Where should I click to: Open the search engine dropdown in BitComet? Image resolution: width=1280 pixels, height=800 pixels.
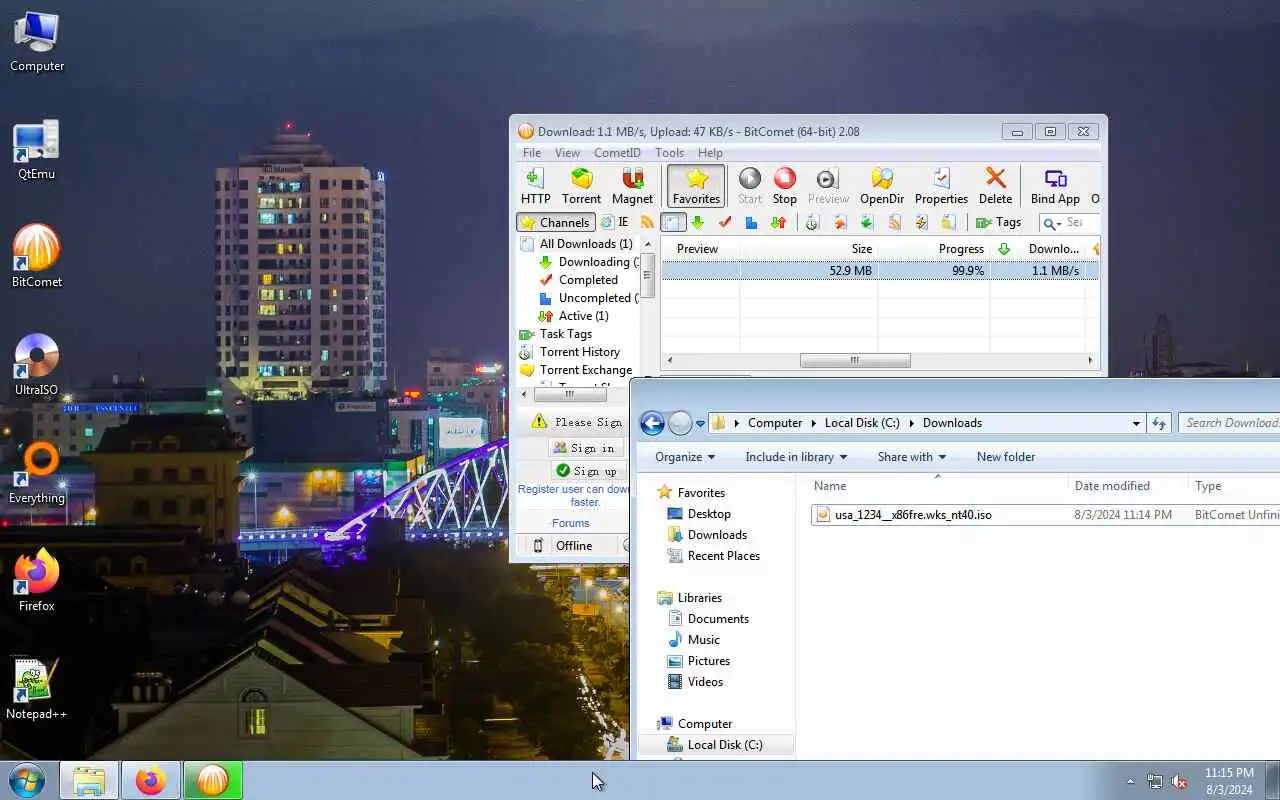click(1052, 223)
